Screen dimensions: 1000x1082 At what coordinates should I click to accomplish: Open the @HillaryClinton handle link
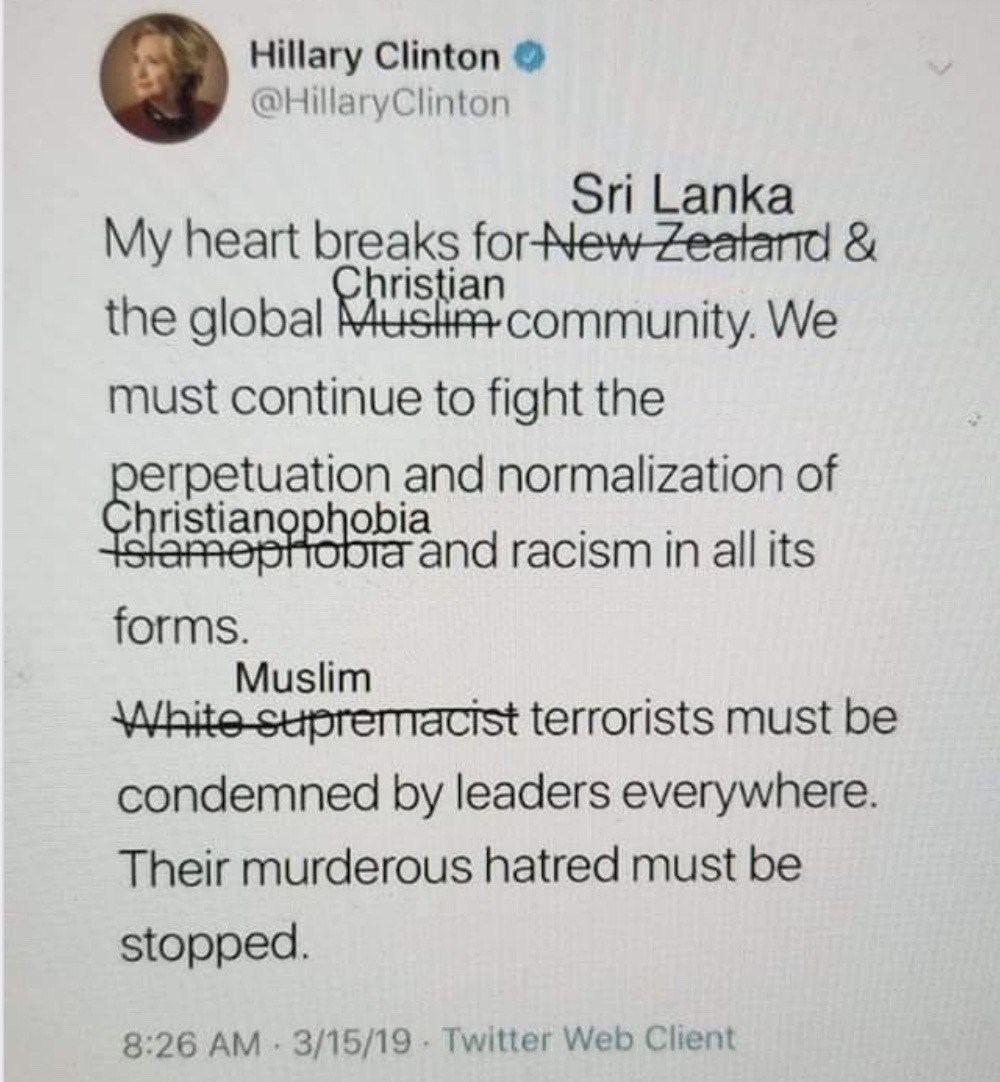coord(380,104)
